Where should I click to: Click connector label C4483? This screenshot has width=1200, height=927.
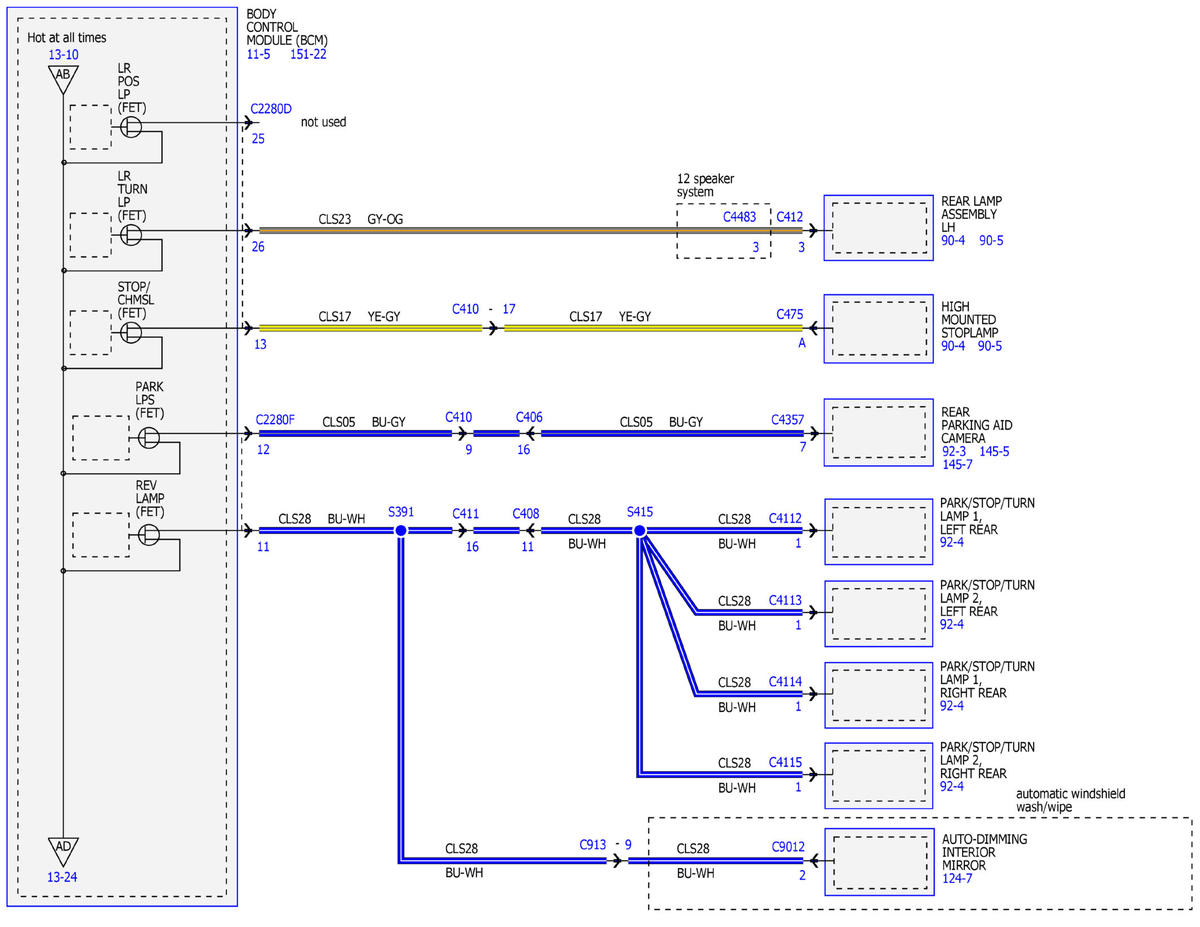pos(740,216)
